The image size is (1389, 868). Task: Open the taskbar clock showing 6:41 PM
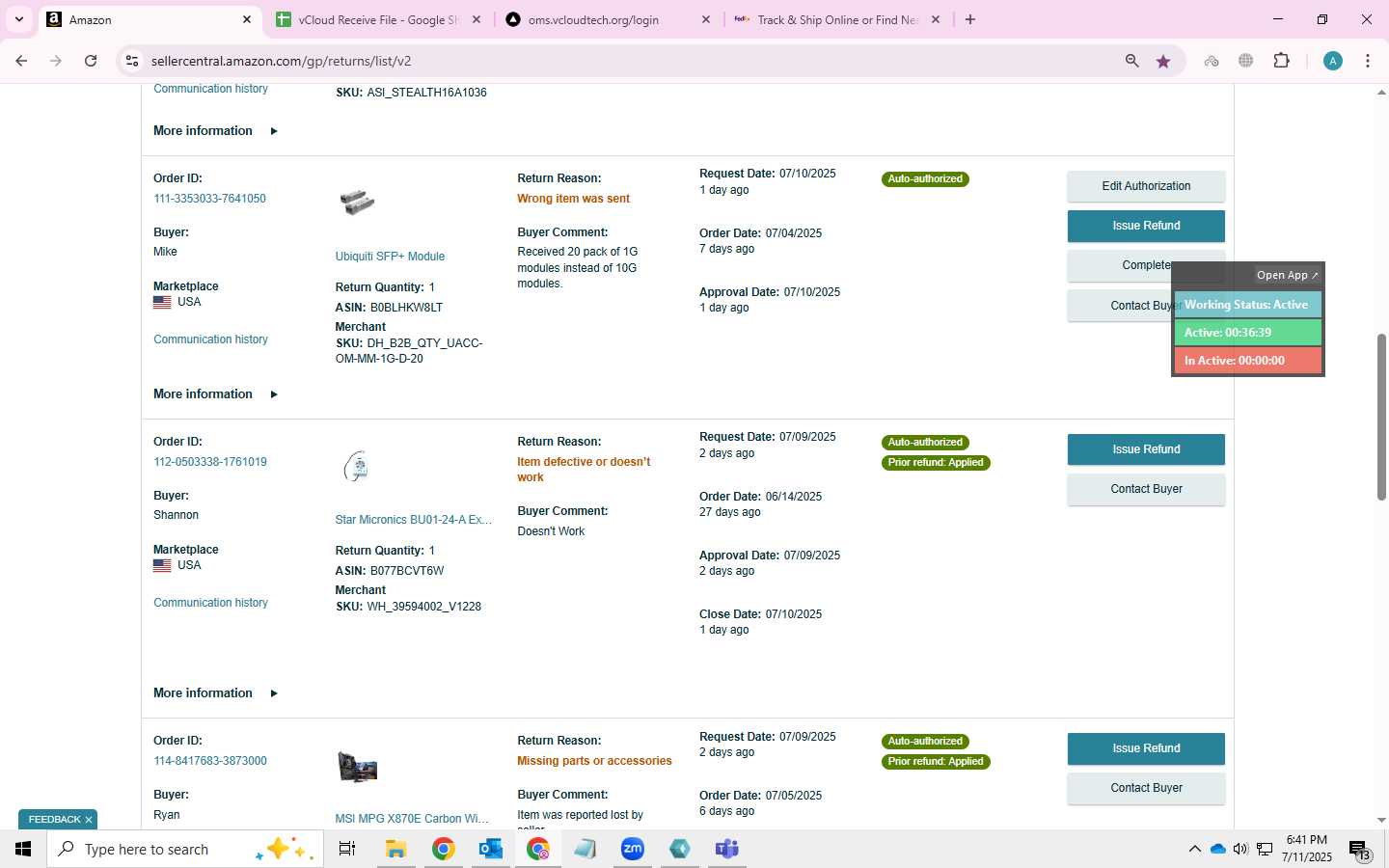coord(1307,849)
